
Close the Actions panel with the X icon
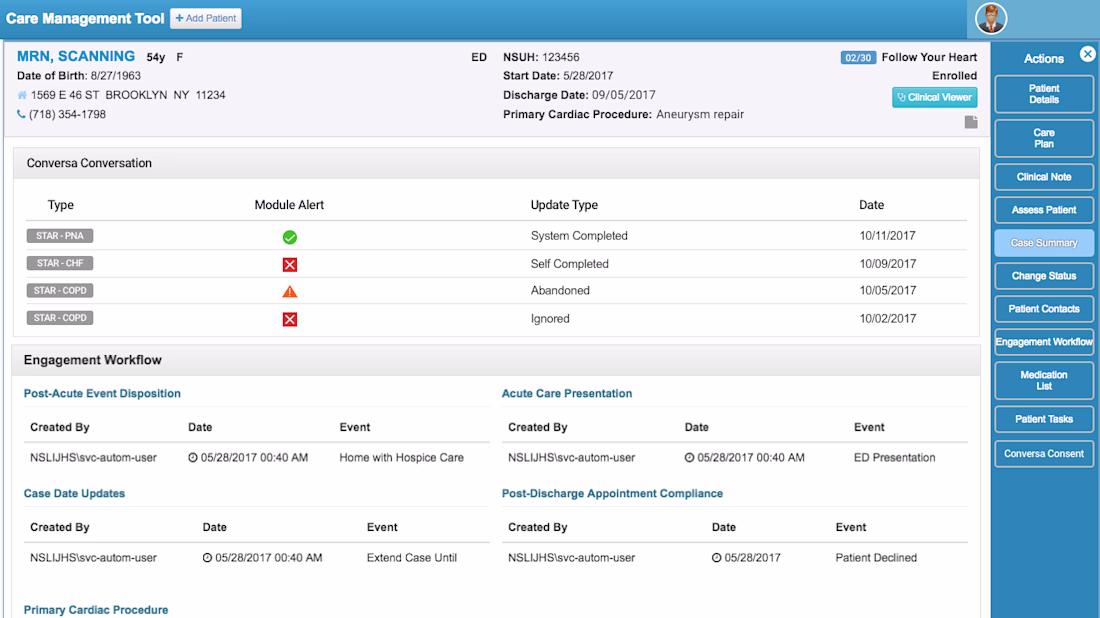coord(1087,54)
